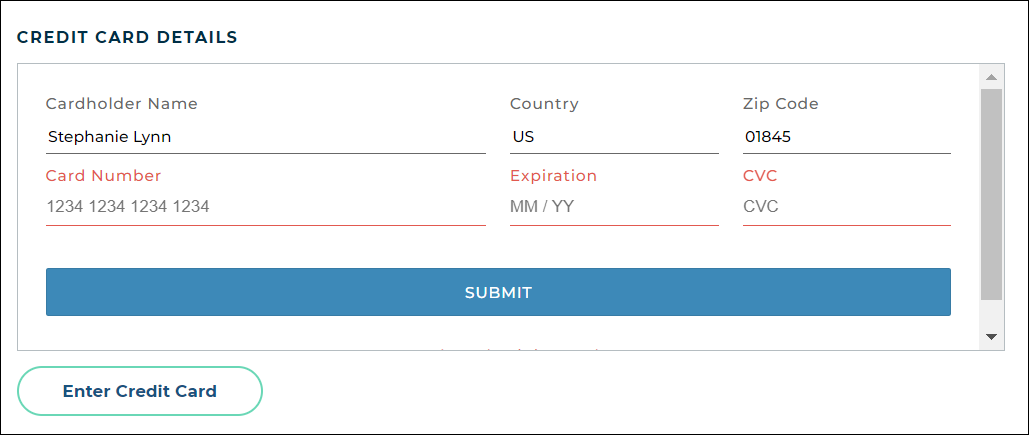This screenshot has width=1029, height=435.
Task: Click blank form area directly above SUBMIT
Action: click(498, 248)
